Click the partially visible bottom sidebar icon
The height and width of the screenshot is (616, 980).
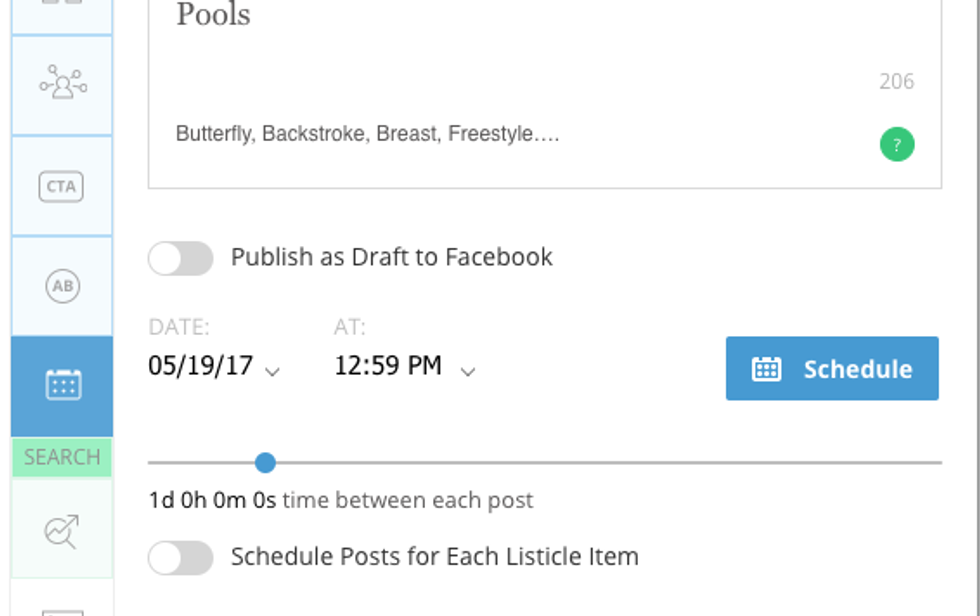[62, 605]
